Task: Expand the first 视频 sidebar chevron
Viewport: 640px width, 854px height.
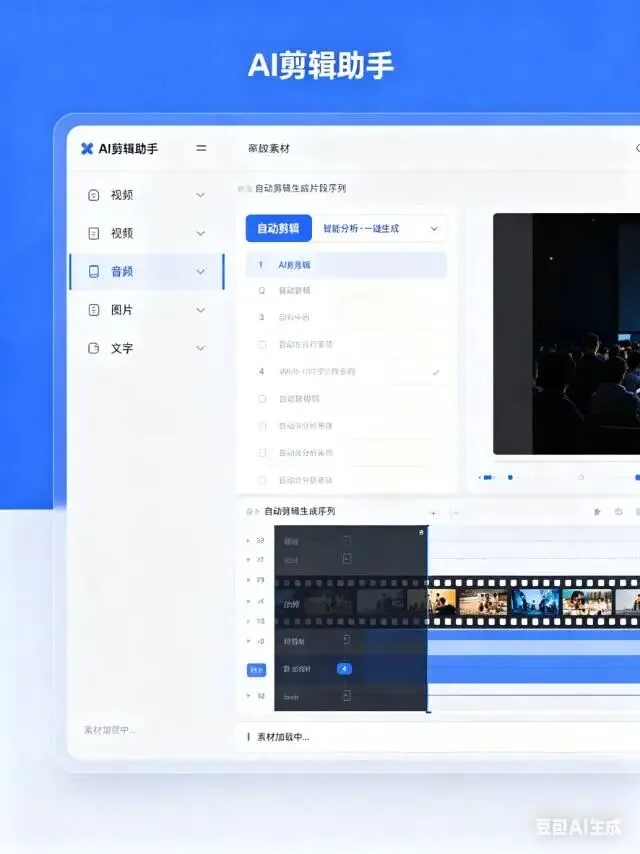Action: pyautogui.click(x=200, y=195)
